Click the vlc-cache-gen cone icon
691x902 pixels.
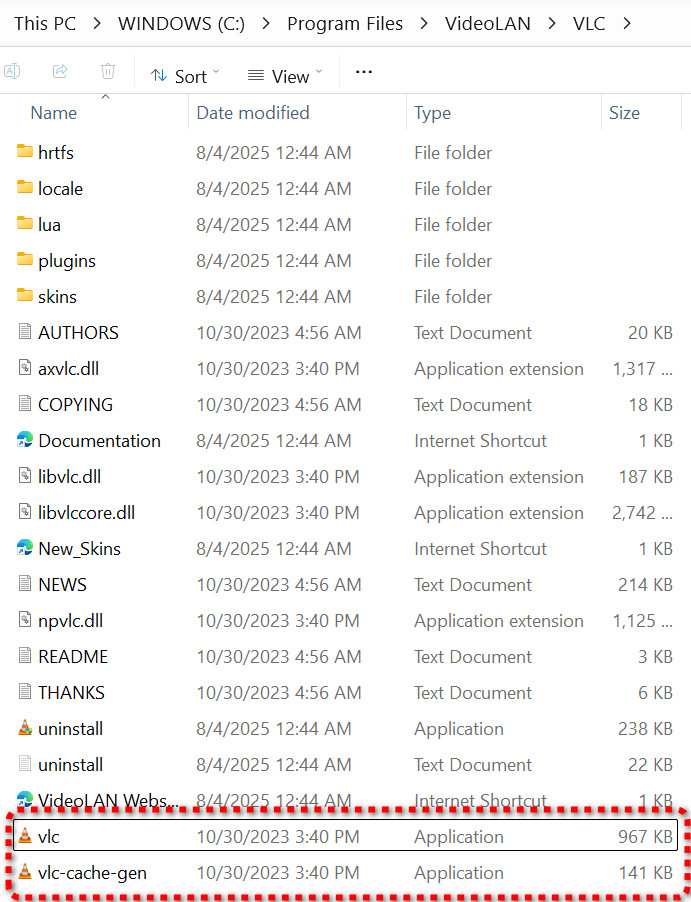pyautogui.click(x=25, y=872)
